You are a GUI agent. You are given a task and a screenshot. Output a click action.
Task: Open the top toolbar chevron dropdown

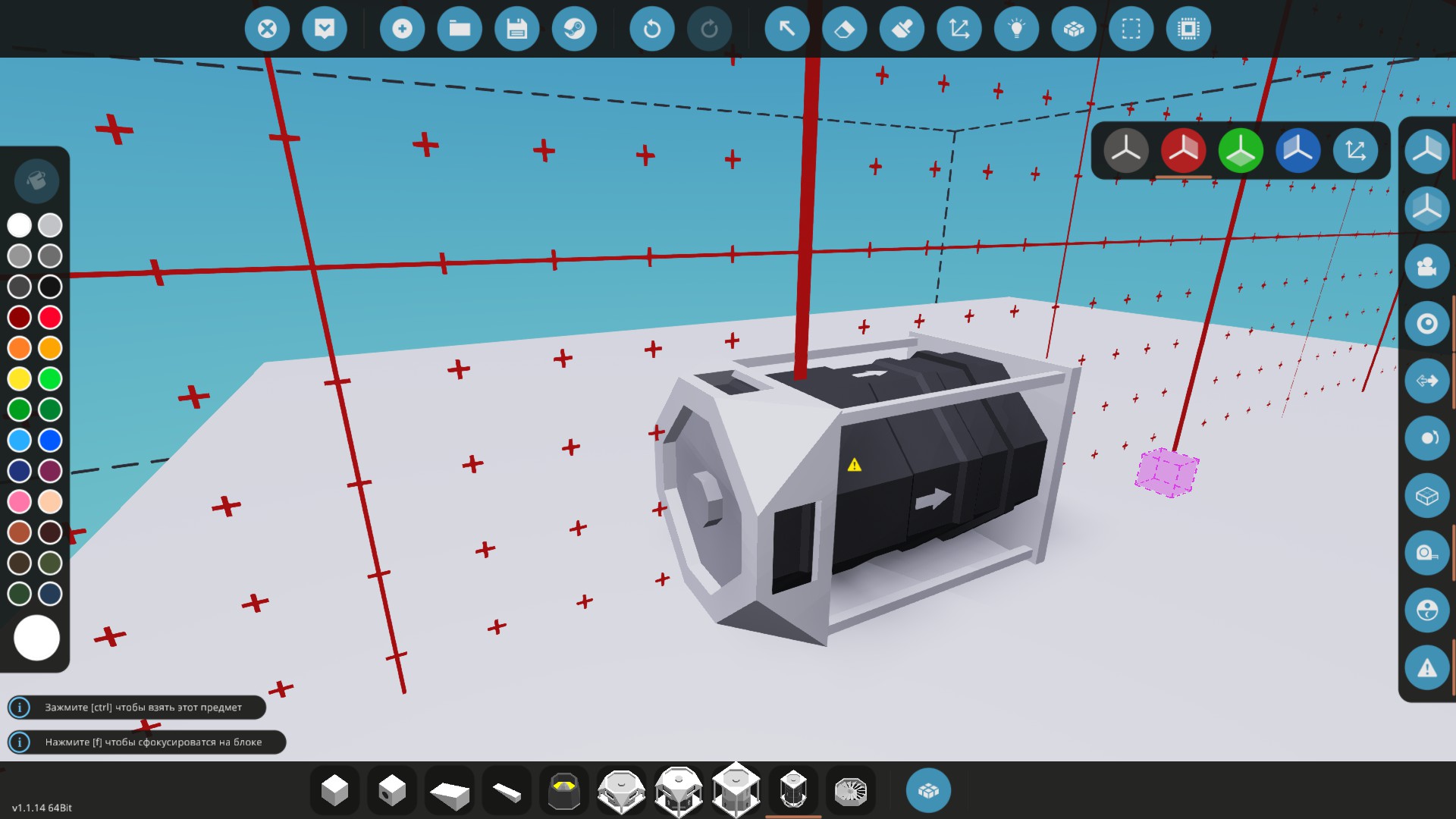click(325, 29)
